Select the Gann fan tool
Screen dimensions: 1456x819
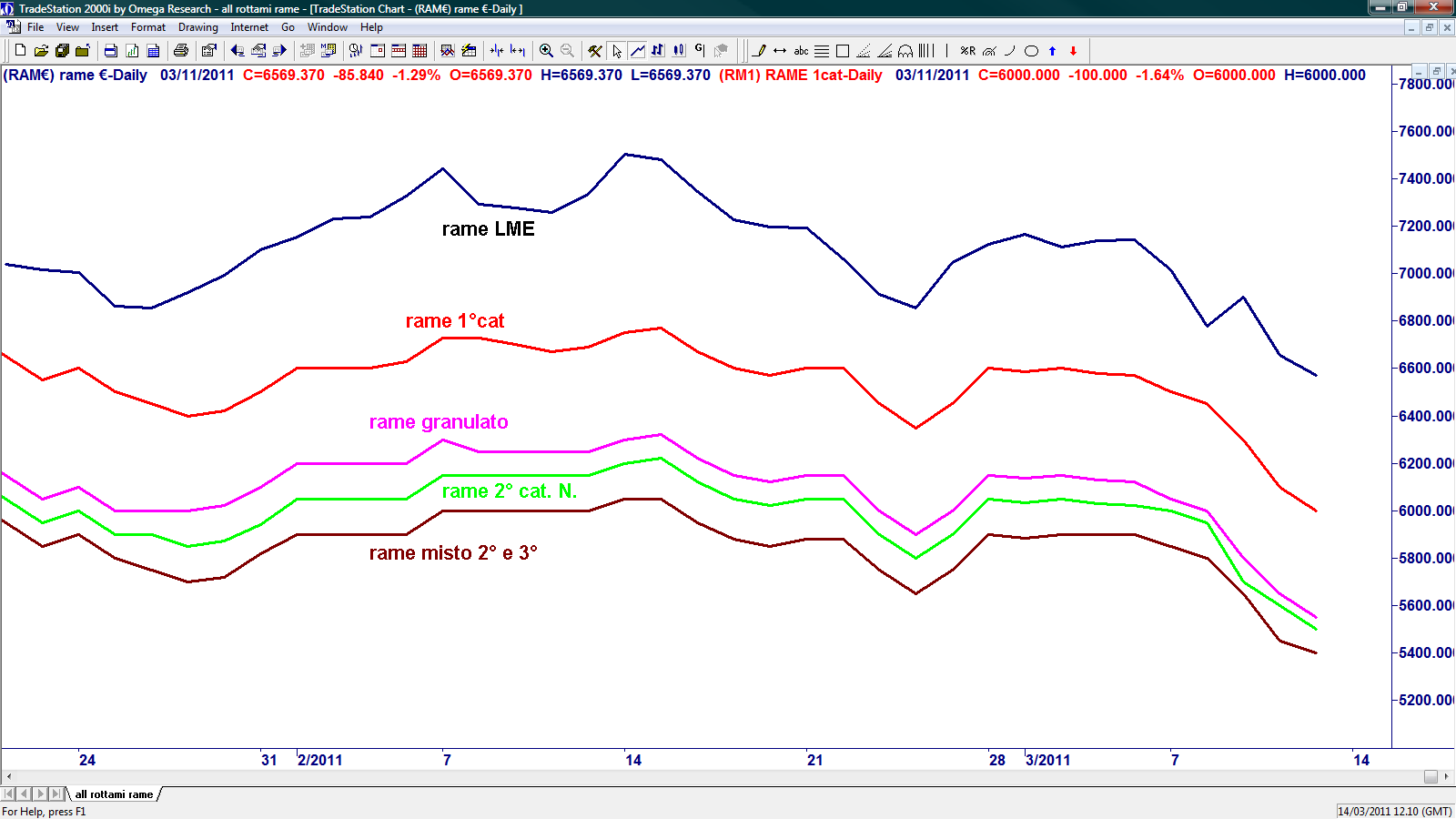click(885, 51)
